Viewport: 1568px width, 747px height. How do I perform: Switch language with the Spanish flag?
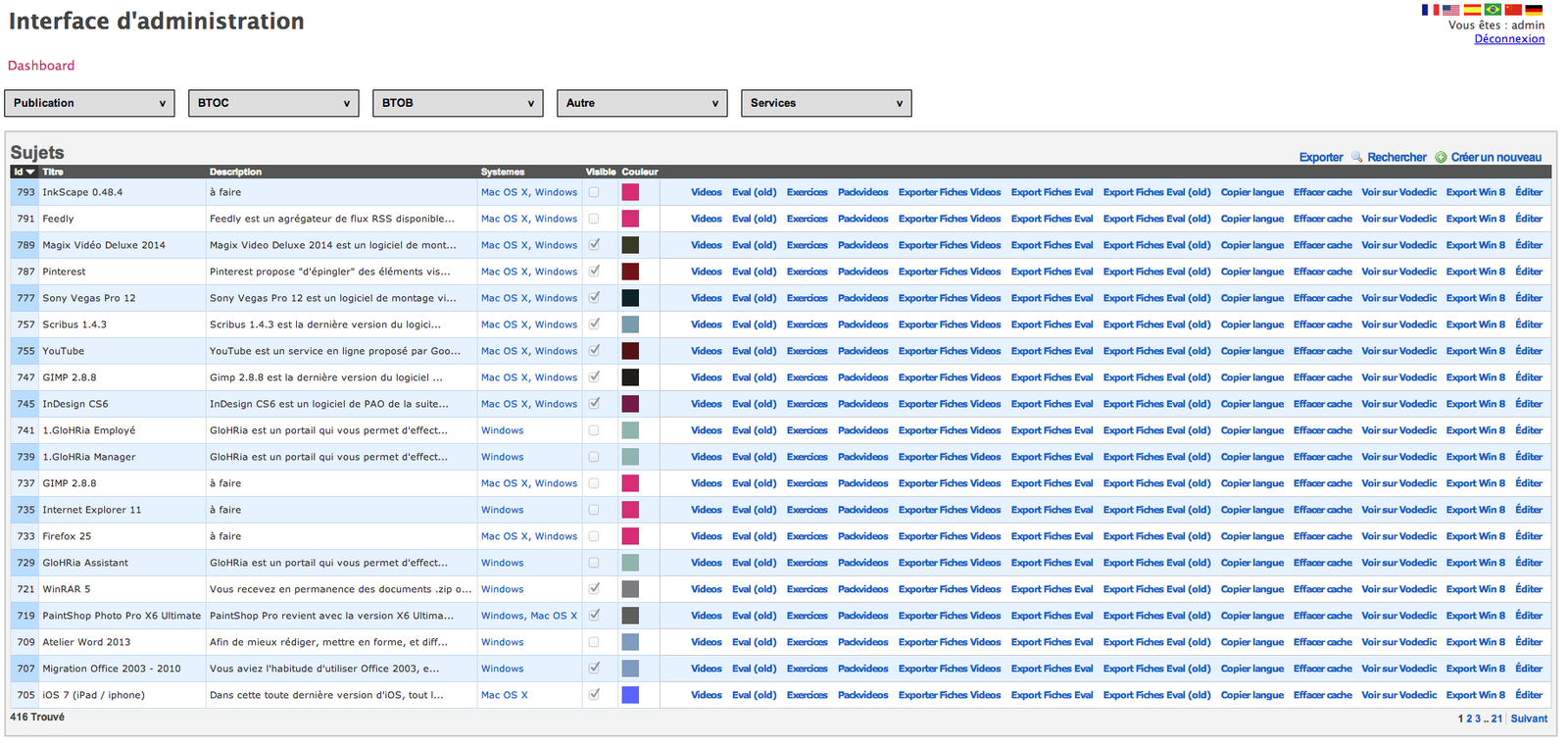(1472, 10)
